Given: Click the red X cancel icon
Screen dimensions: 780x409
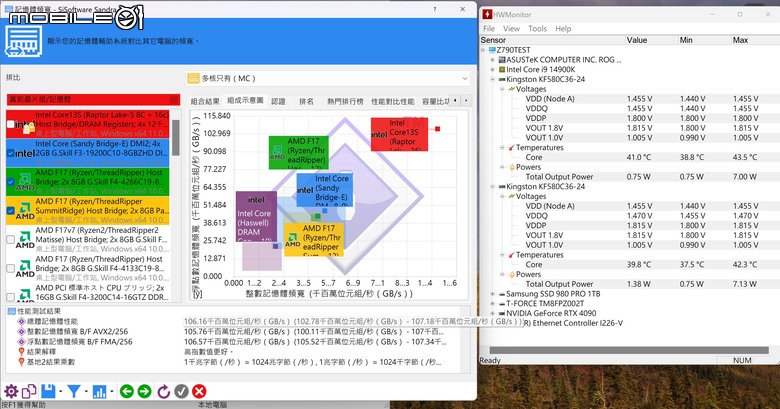Looking at the screenshot, I should (x=199, y=391).
